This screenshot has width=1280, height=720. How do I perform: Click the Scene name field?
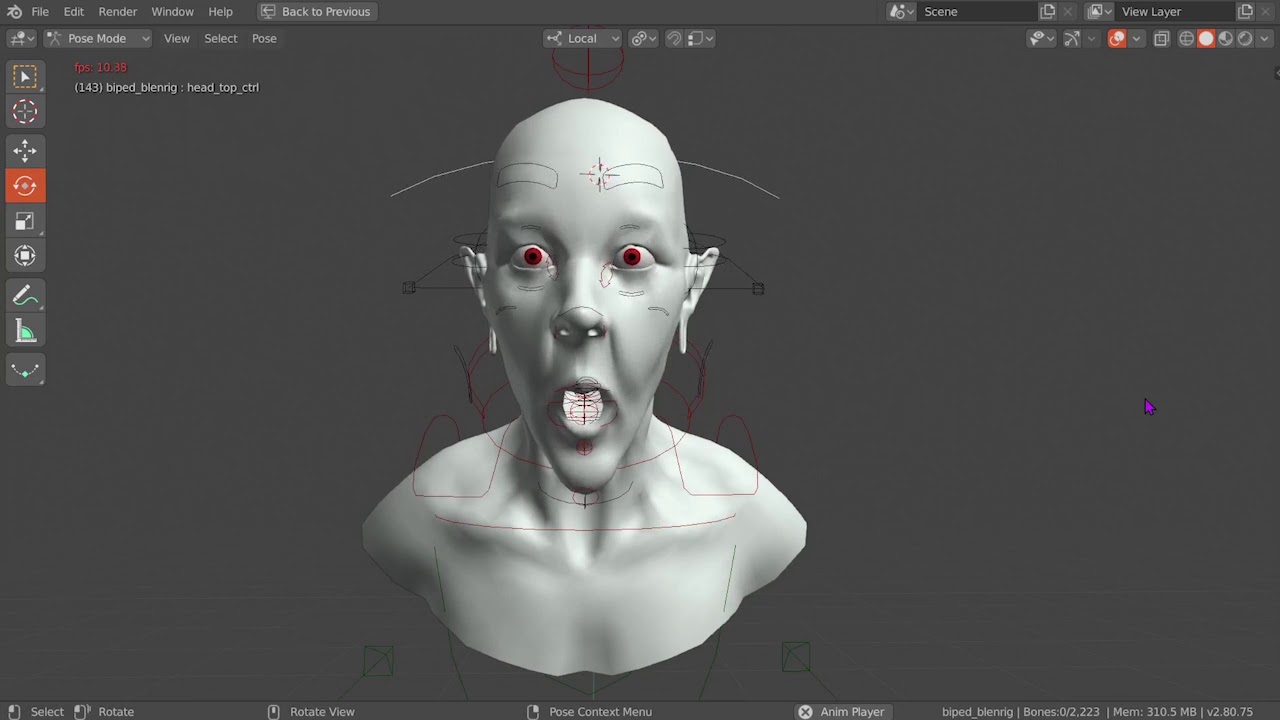pyautogui.click(x=977, y=12)
